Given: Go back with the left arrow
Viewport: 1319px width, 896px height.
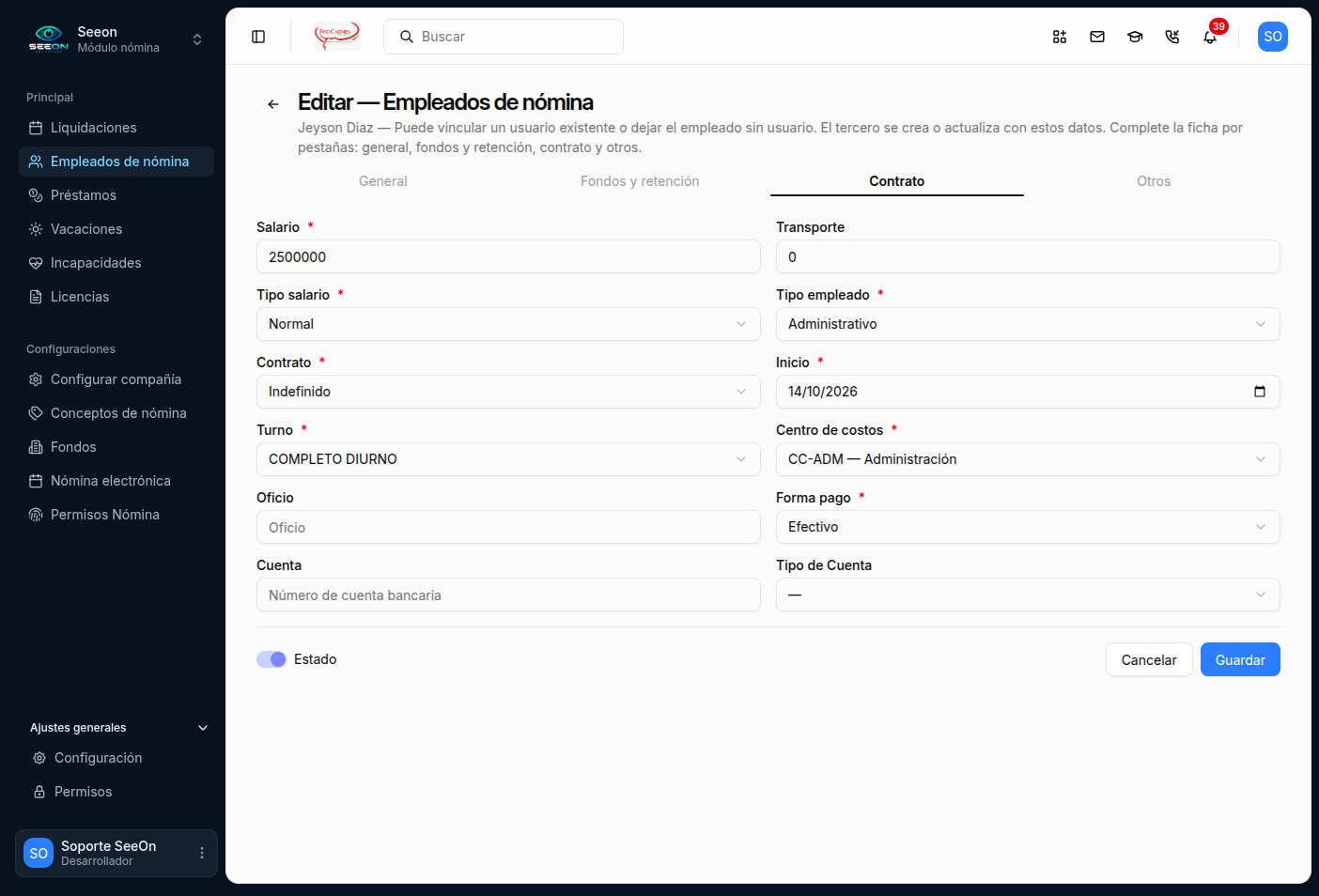Looking at the screenshot, I should 273,104.
